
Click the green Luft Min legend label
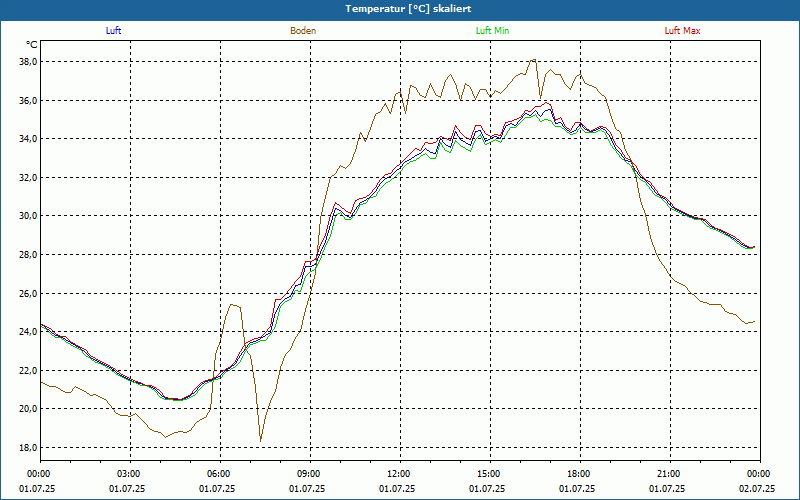[492, 31]
